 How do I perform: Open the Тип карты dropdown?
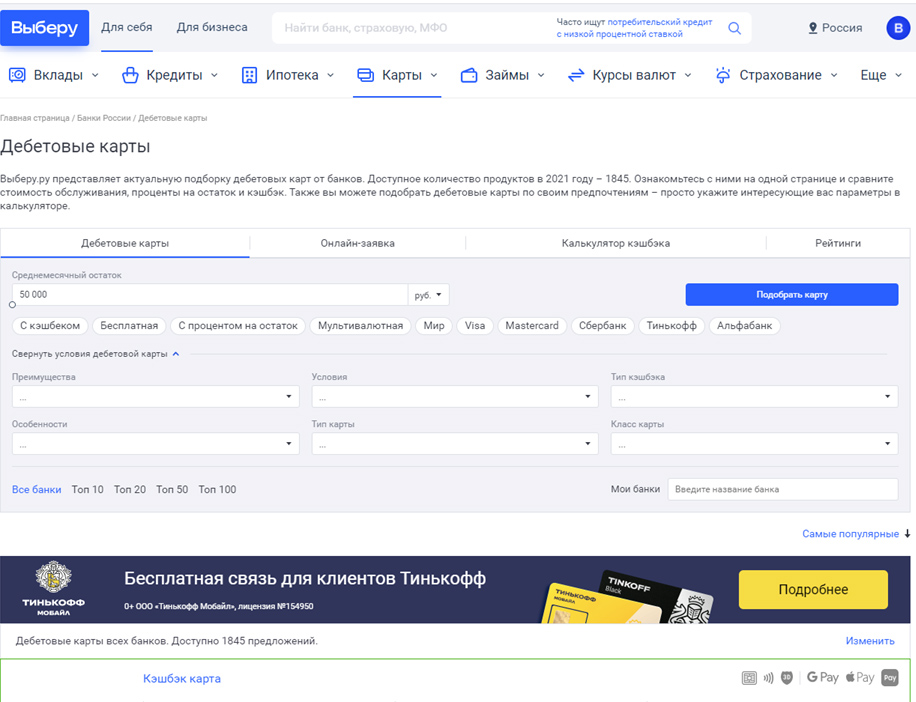click(454, 444)
